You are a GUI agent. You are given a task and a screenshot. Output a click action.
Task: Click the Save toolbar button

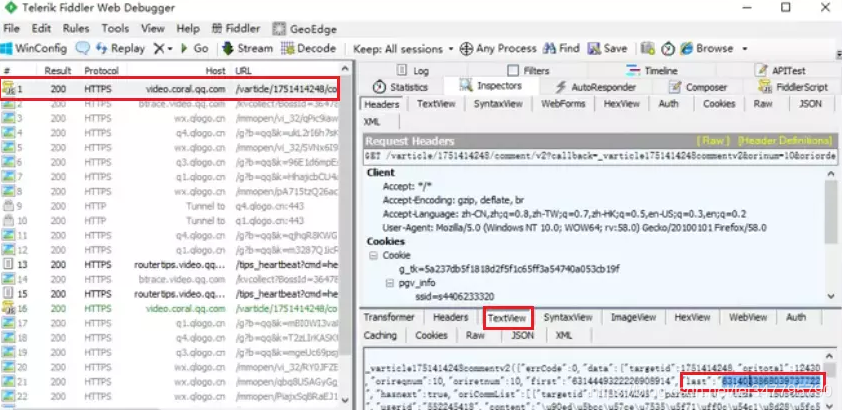coord(607,48)
